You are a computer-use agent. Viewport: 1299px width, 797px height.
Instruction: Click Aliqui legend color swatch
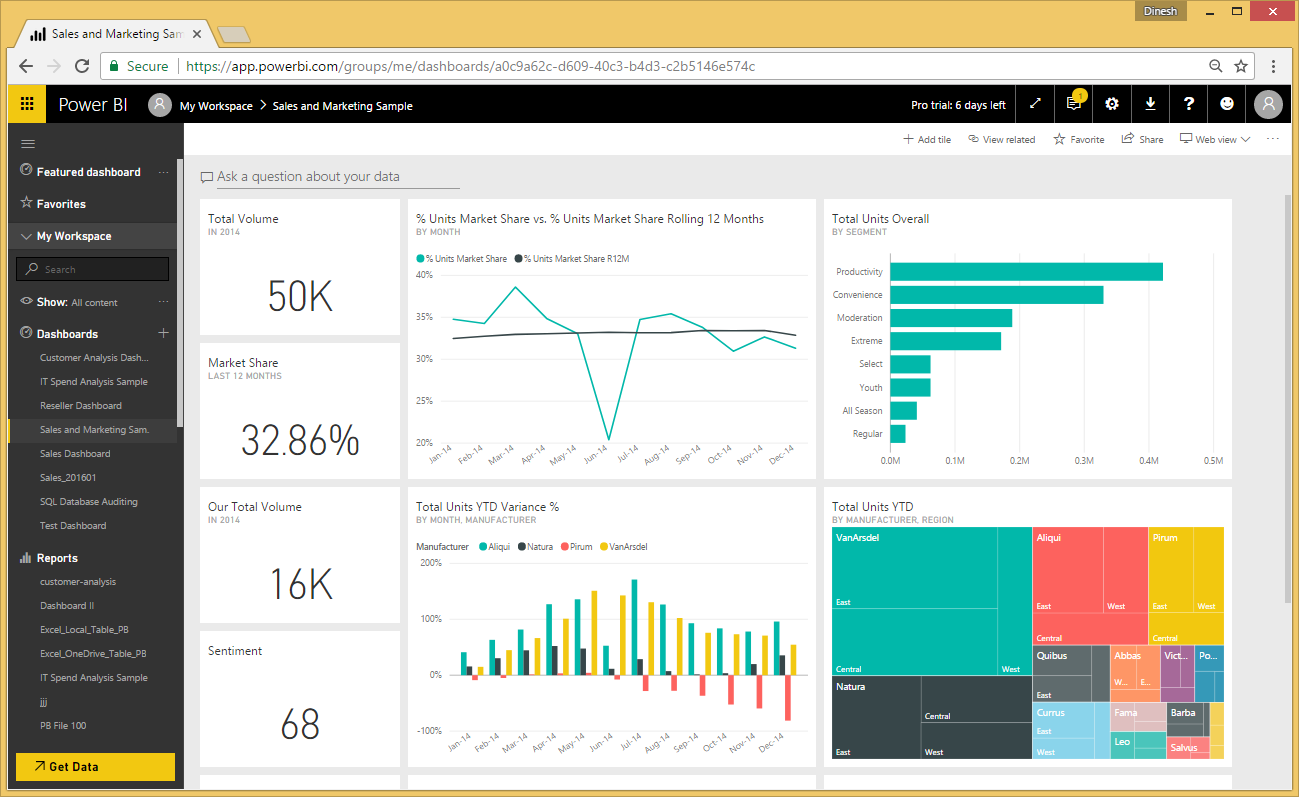click(x=483, y=547)
